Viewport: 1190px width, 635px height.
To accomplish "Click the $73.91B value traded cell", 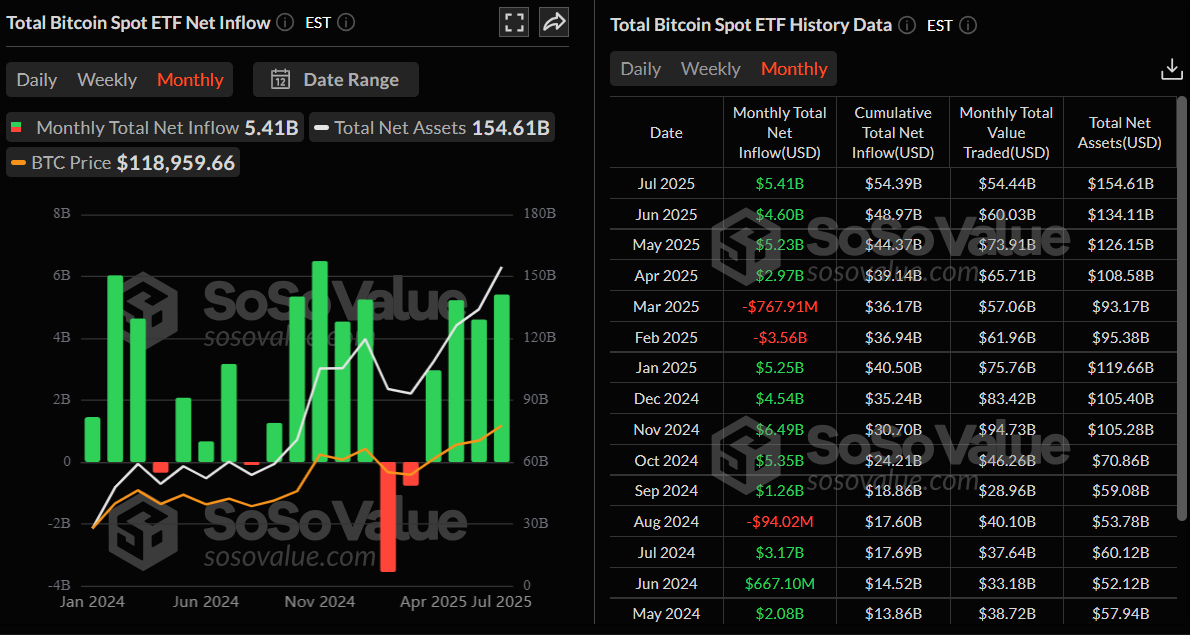I will [x=1006, y=245].
